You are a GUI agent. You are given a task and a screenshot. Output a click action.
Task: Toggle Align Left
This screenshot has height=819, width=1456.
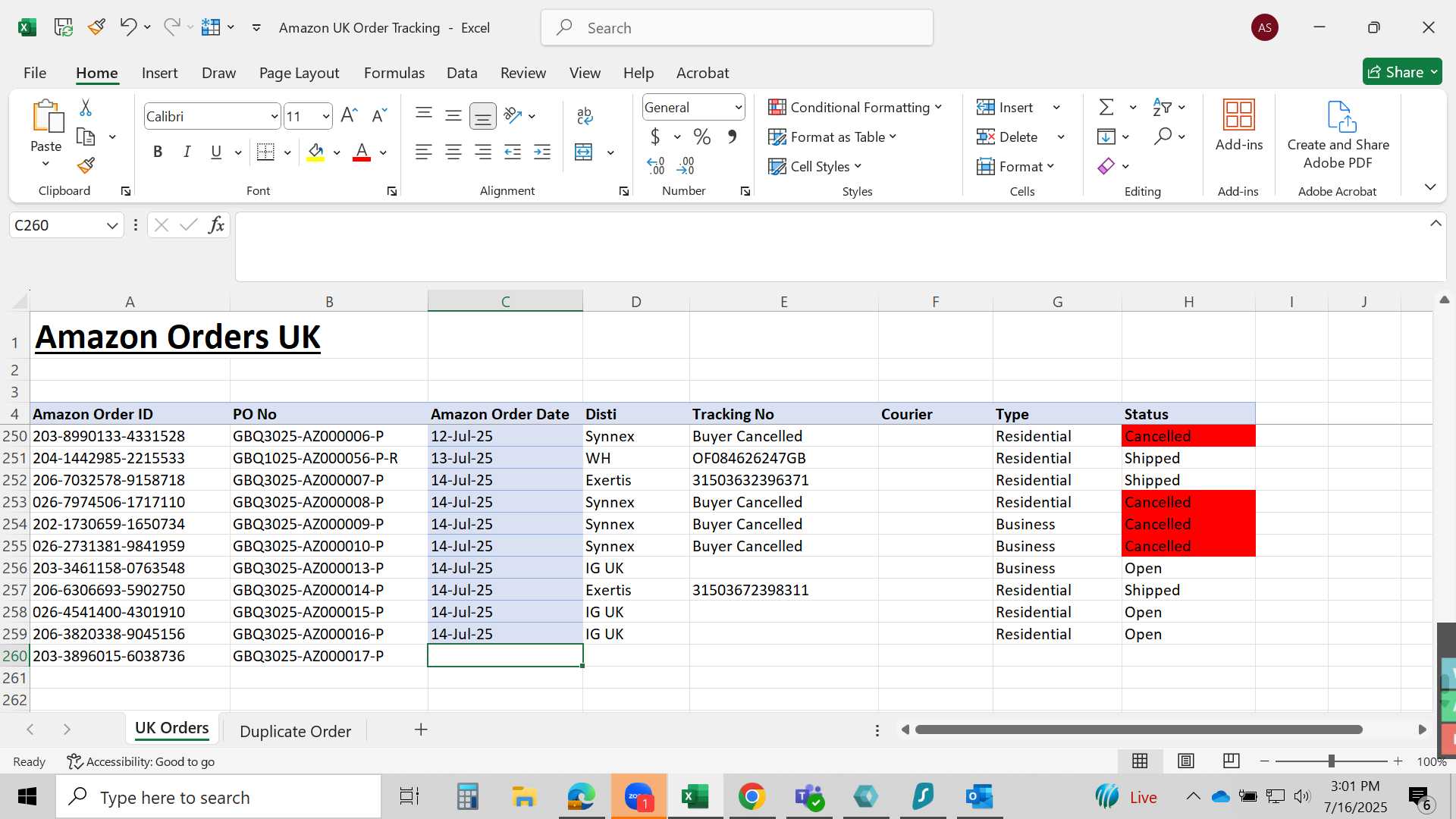click(424, 152)
